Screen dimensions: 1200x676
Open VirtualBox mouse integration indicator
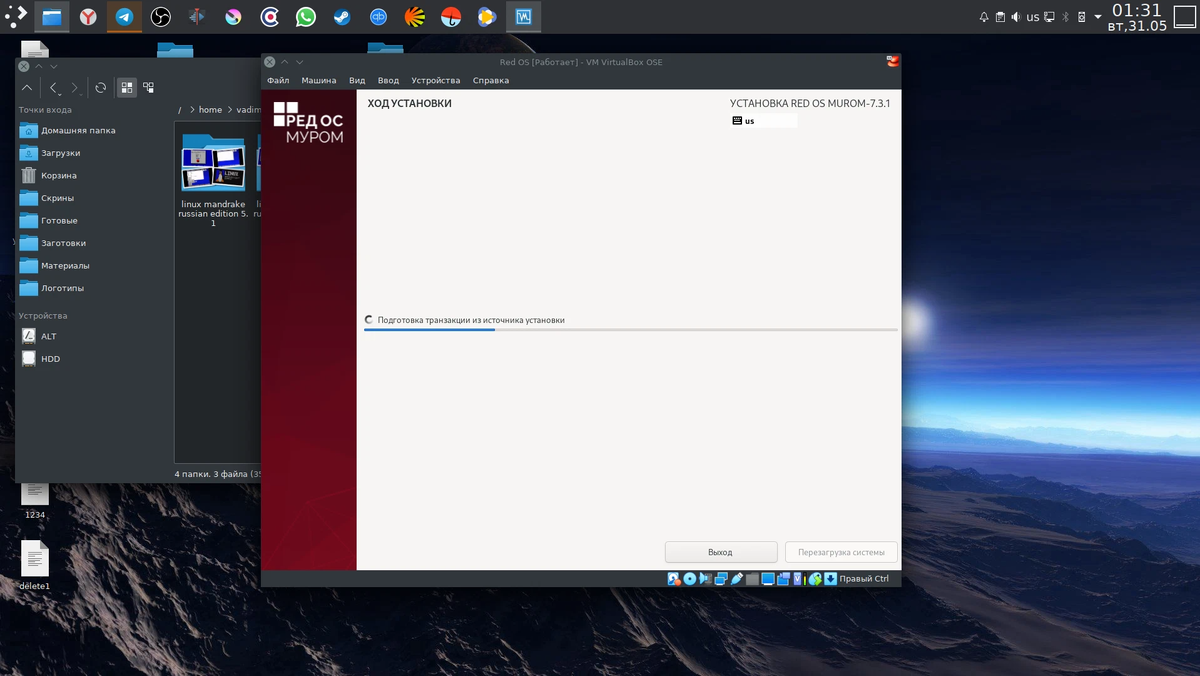815,579
